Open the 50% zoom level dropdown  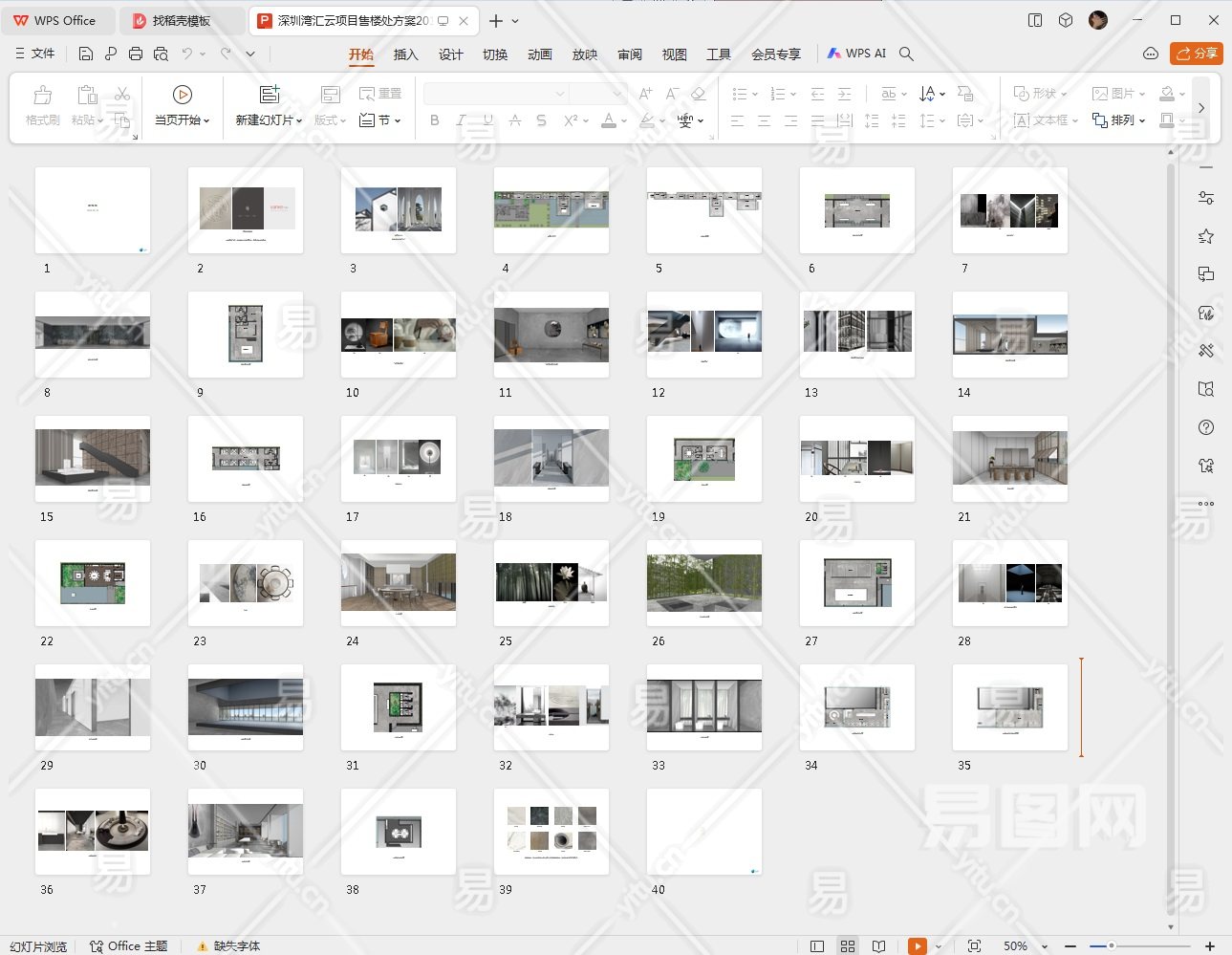[1044, 946]
